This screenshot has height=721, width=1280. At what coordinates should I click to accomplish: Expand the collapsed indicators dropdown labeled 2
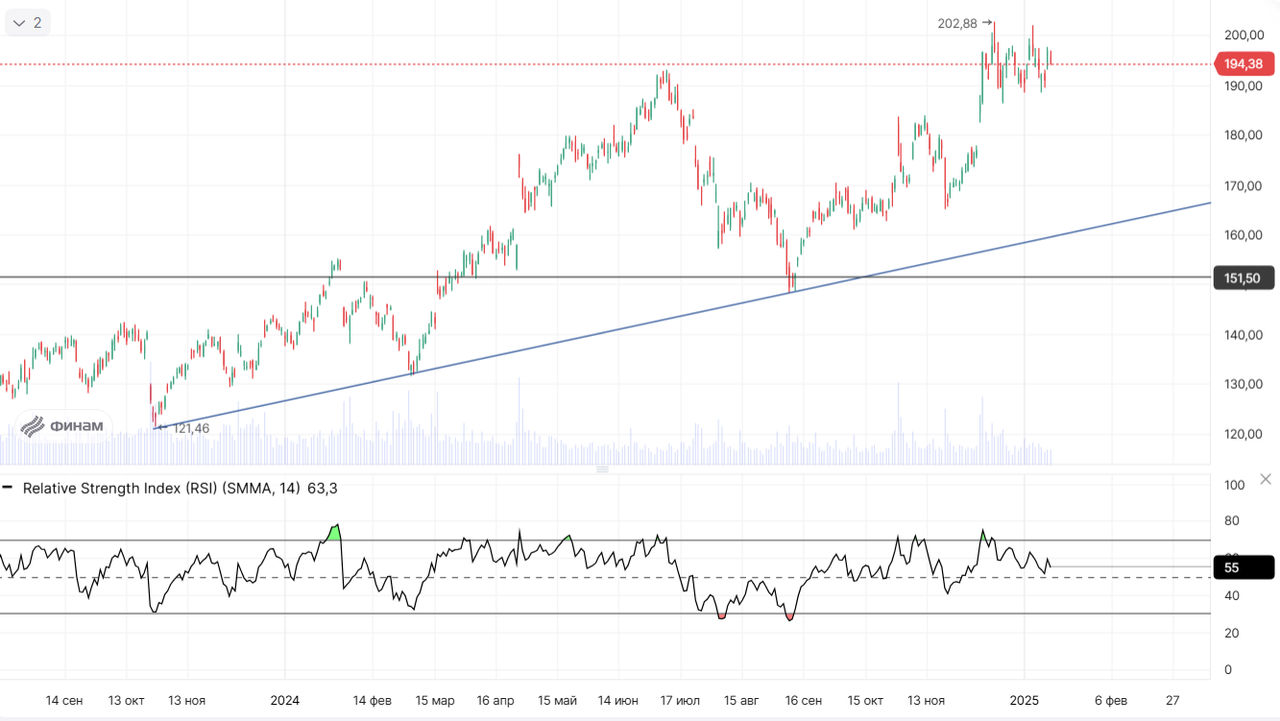27,22
